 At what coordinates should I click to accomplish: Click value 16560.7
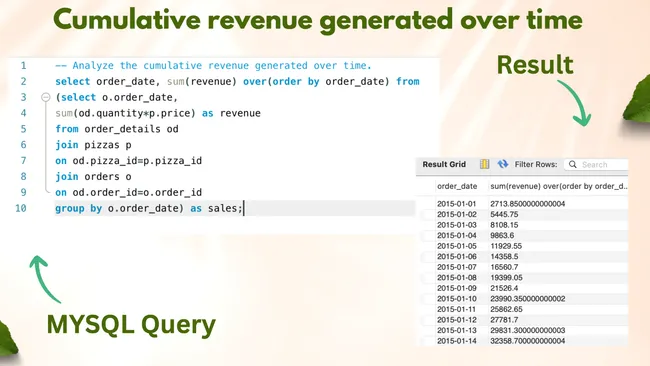tap(504, 267)
